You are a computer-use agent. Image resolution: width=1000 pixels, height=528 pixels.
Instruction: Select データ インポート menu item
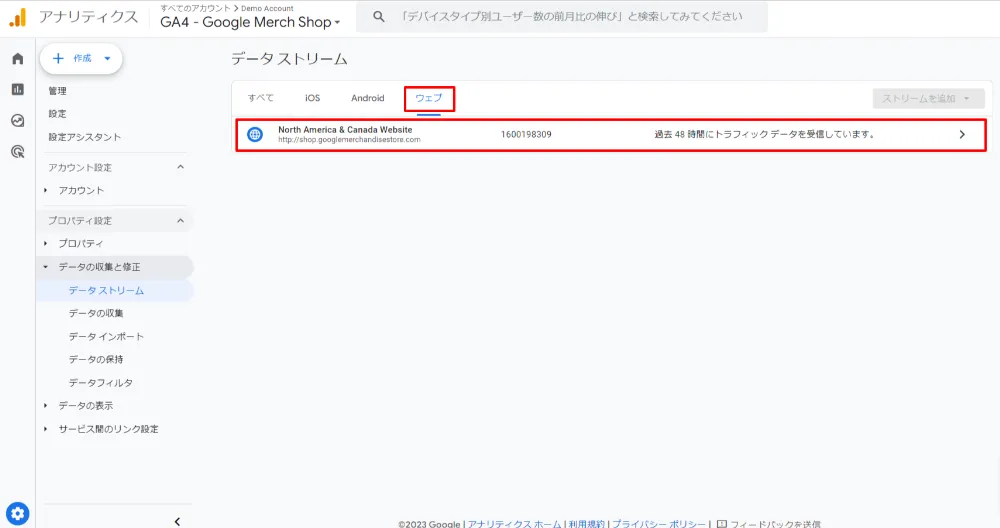point(107,336)
